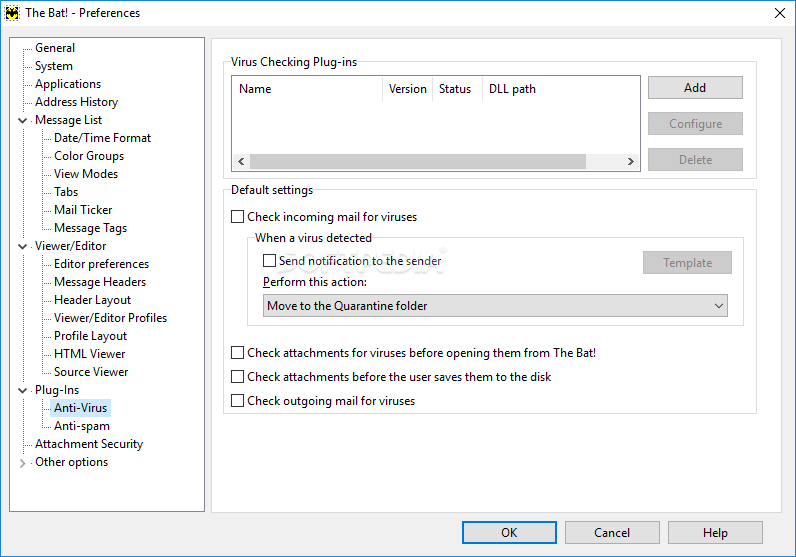Select the Viewer/Editor category
The height and width of the screenshot is (557, 796).
pos(71,246)
